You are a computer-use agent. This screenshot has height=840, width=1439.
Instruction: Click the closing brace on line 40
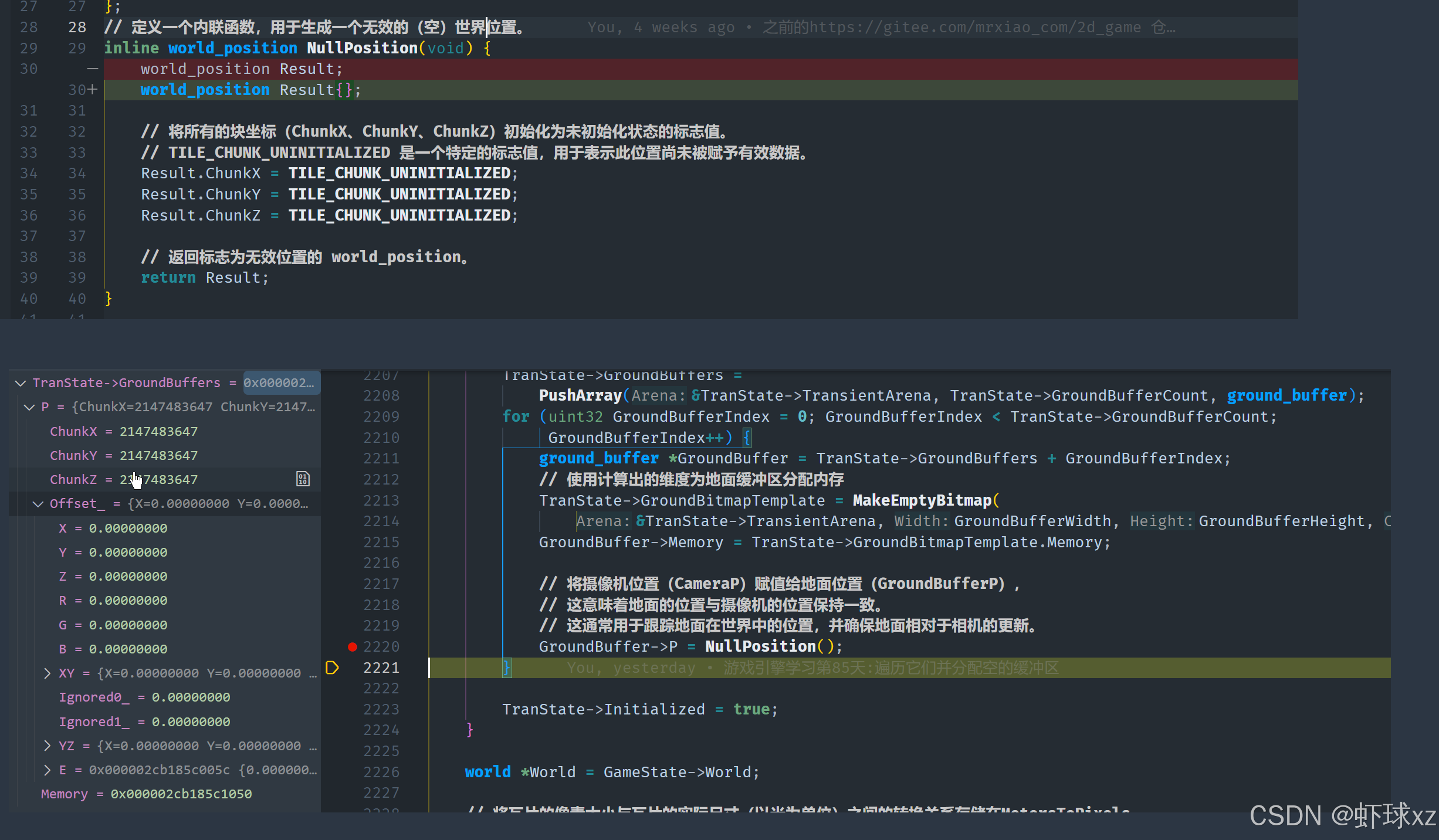[x=109, y=299]
